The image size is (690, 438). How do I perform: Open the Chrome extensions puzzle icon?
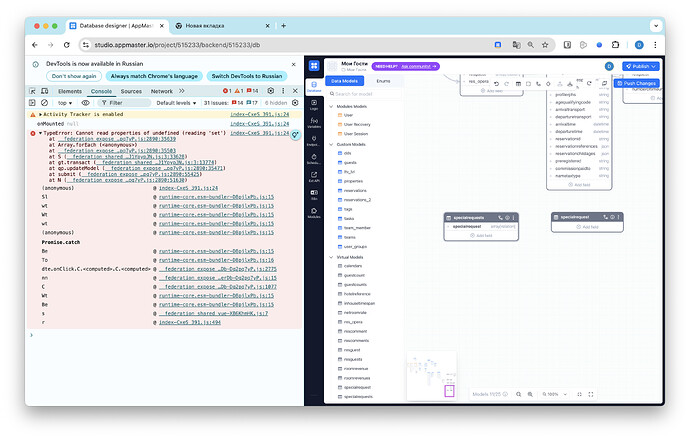pos(615,45)
